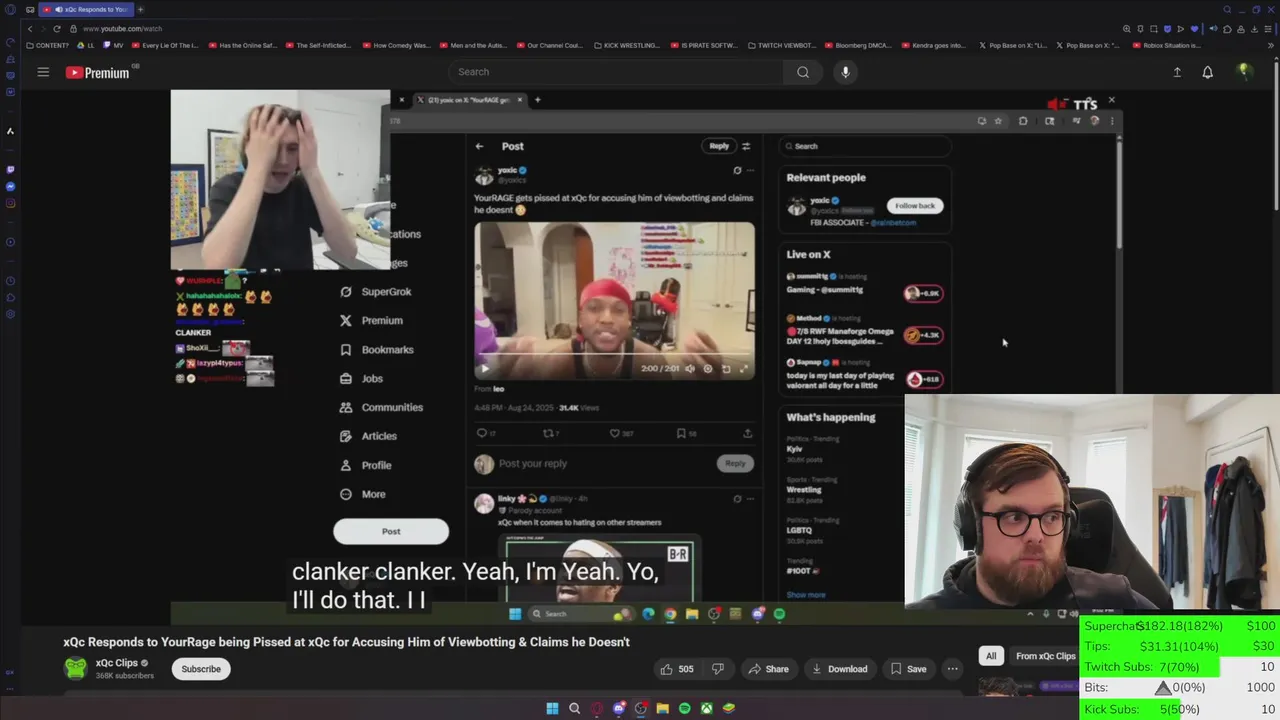The width and height of the screenshot is (1280, 720).
Task: Click the Subscribe button
Action: 201,669
